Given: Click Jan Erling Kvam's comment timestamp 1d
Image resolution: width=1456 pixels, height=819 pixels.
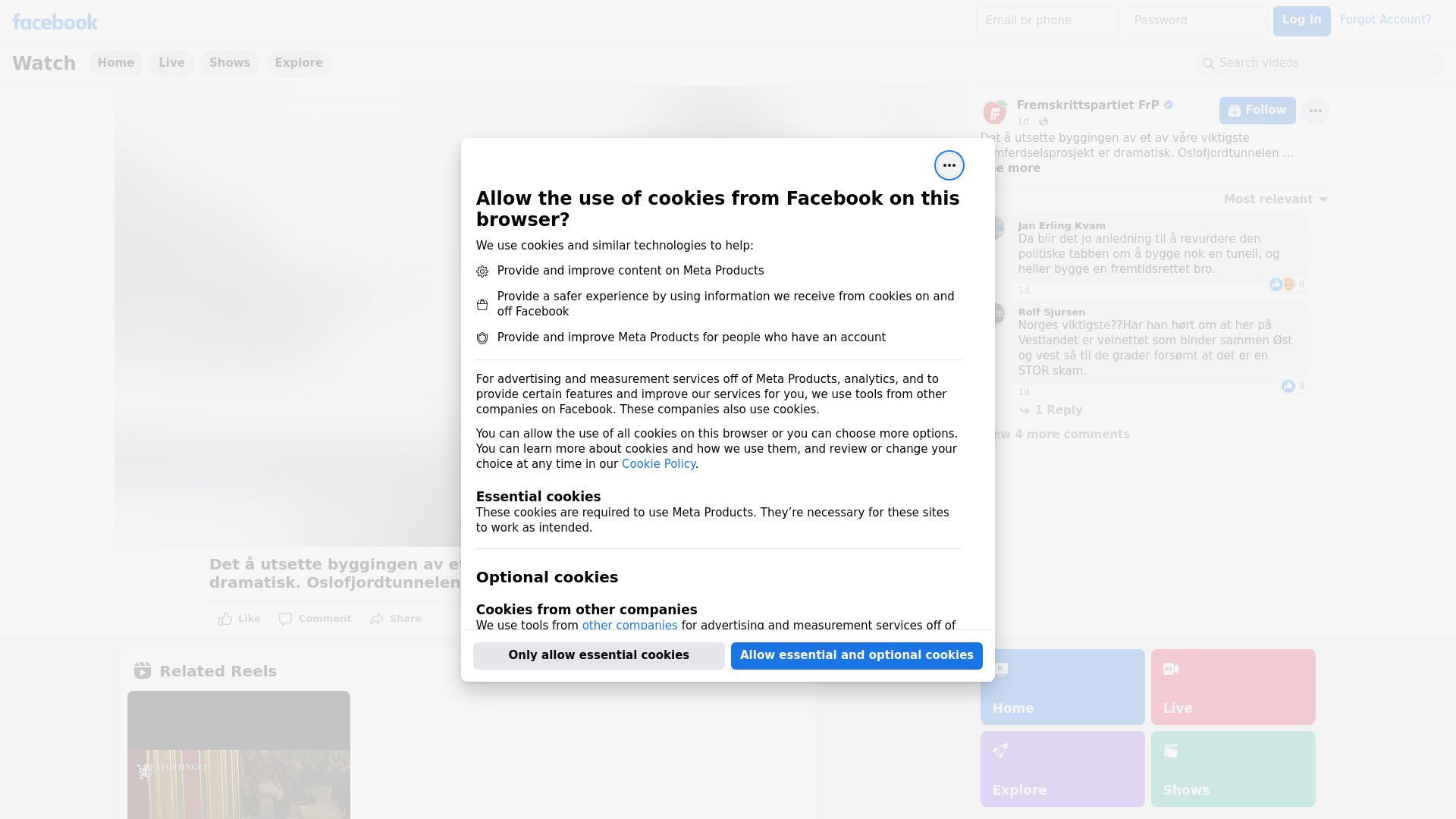Looking at the screenshot, I should 1024,290.
